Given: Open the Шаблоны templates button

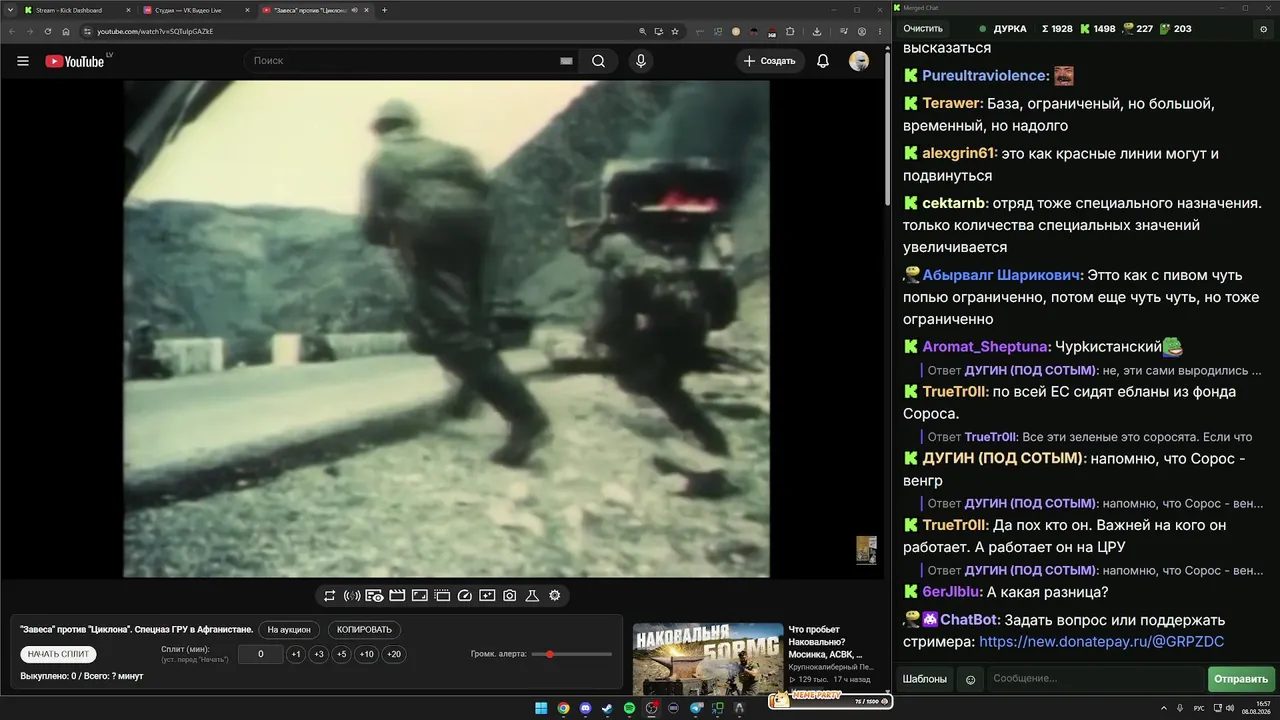Looking at the screenshot, I should click(925, 679).
